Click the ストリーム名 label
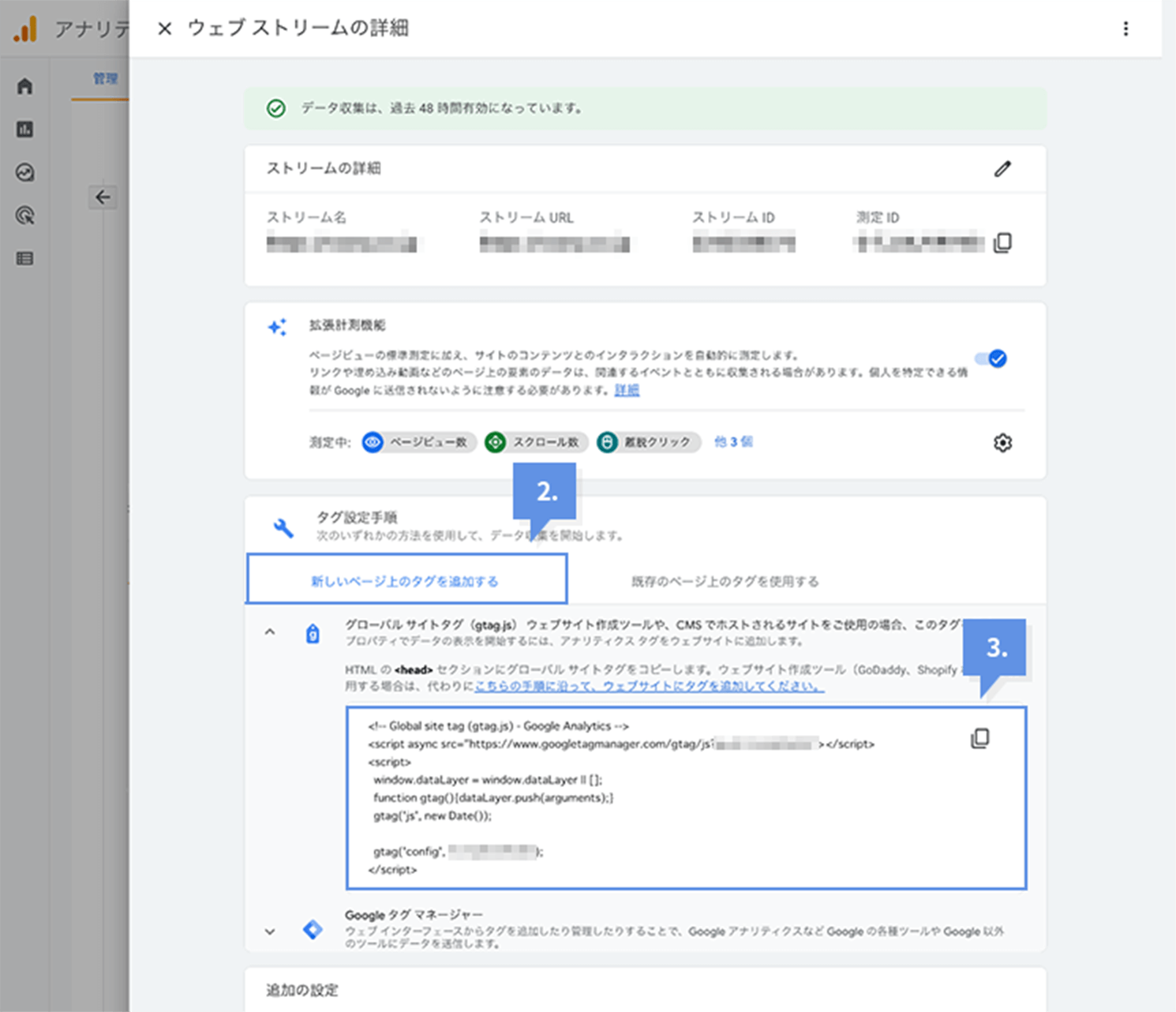Viewport: 1176px width, 1012px height. tap(306, 217)
